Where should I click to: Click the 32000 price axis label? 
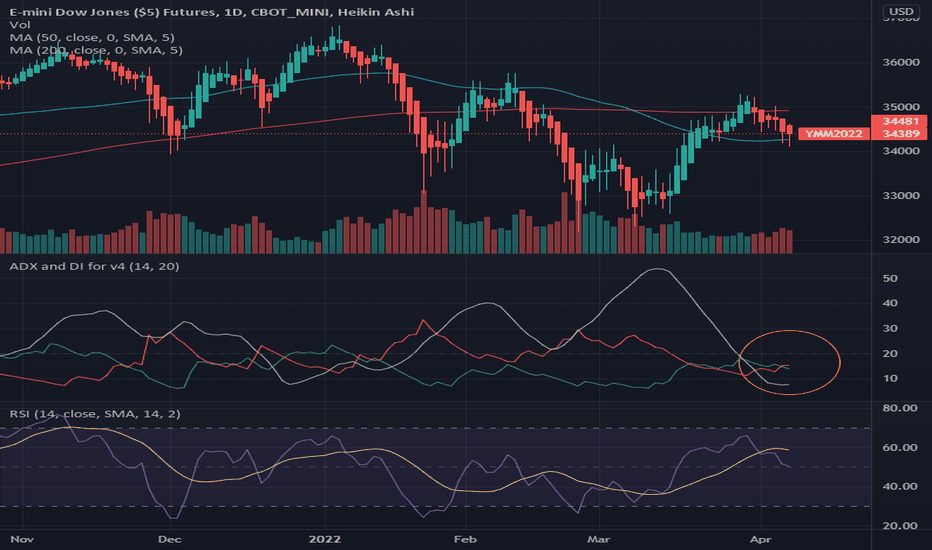[901, 240]
